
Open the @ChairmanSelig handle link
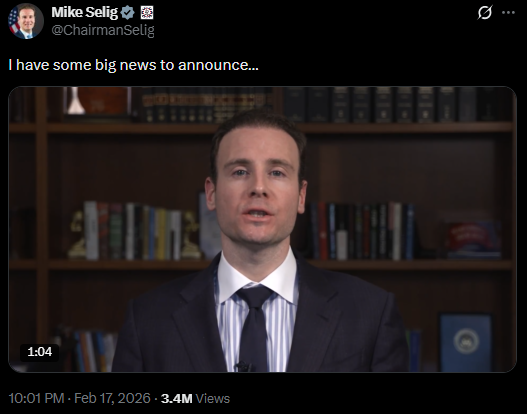click(103, 30)
